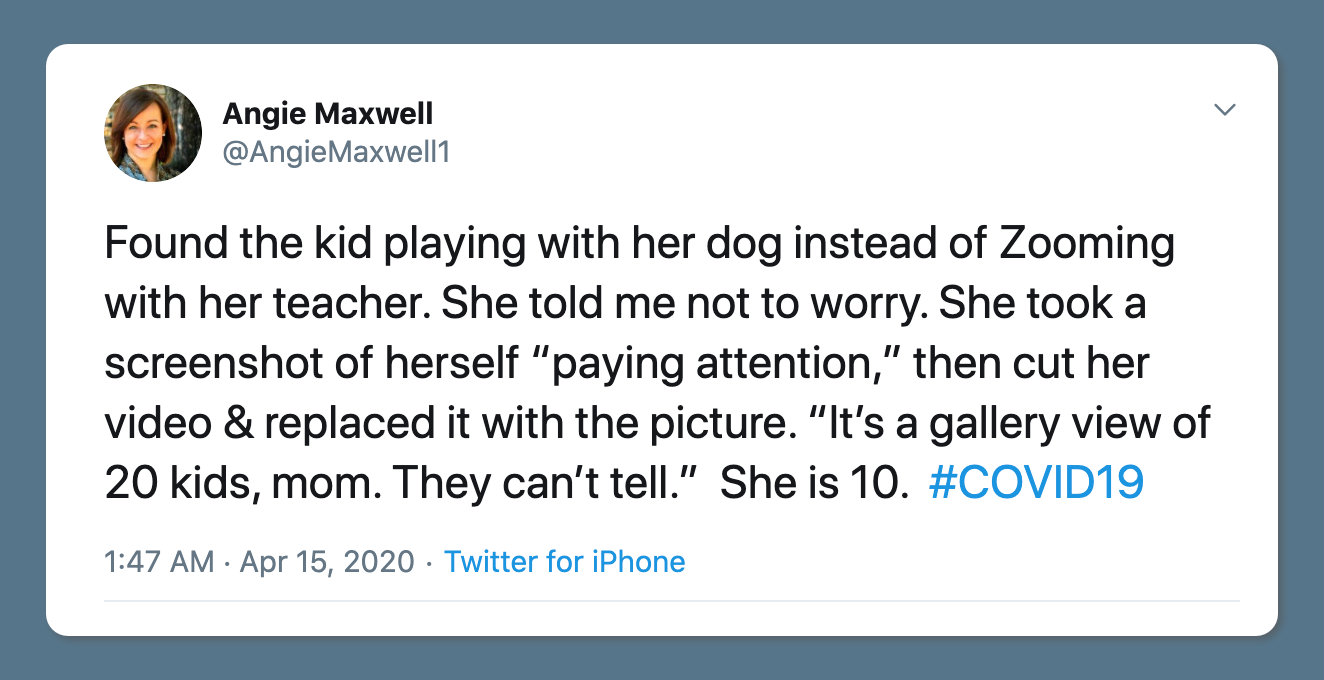This screenshot has width=1324, height=680.
Task: Click the text '20 kids, mom.'
Action: [x=243, y=483]
